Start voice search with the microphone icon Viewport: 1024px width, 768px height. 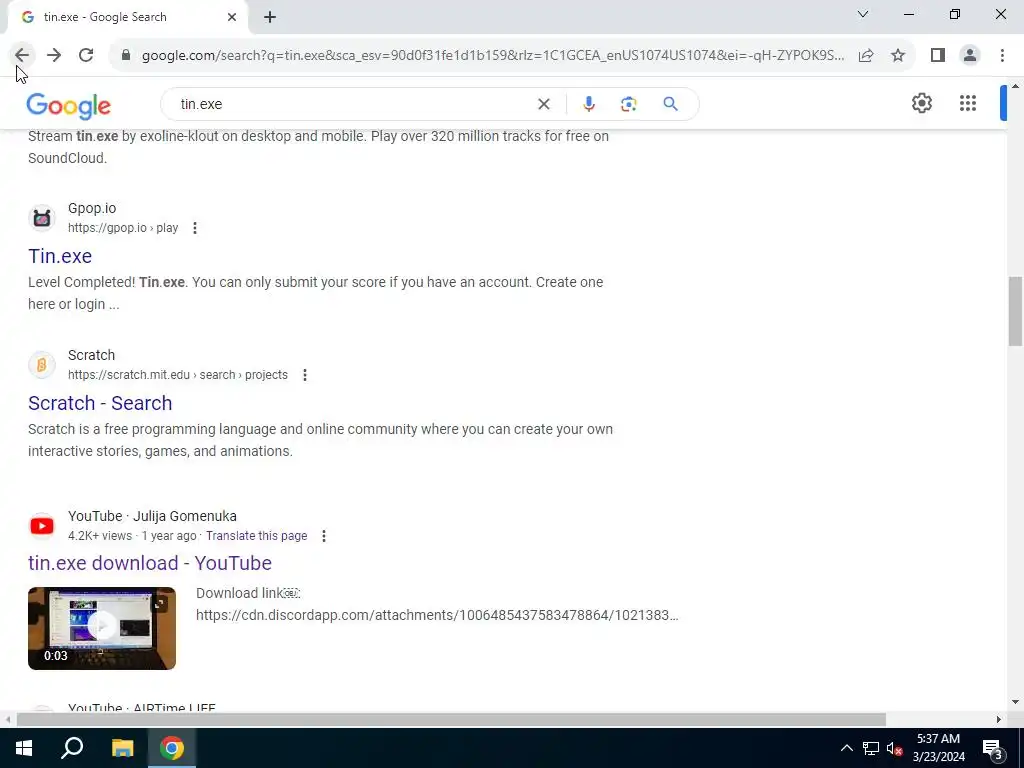pos(588,104)
